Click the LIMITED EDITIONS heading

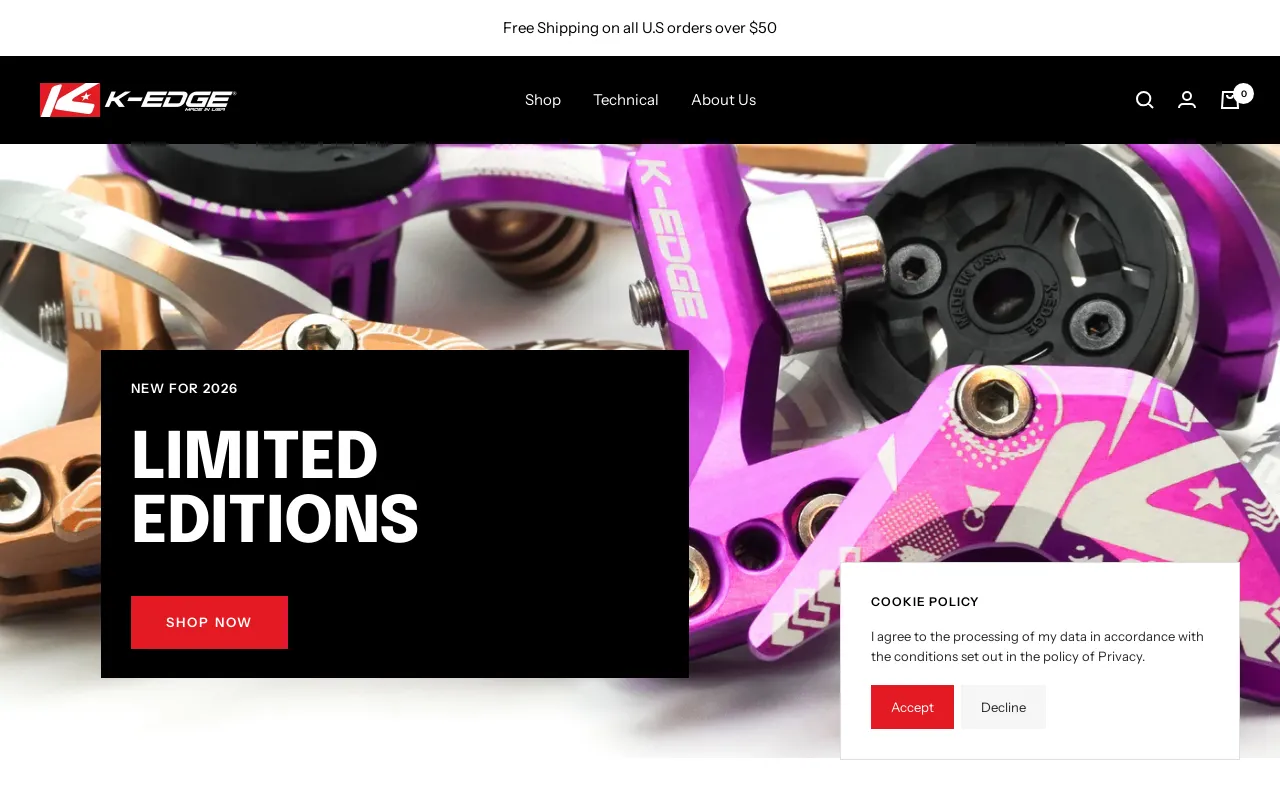pyautogui.click(x=275, y=487)
